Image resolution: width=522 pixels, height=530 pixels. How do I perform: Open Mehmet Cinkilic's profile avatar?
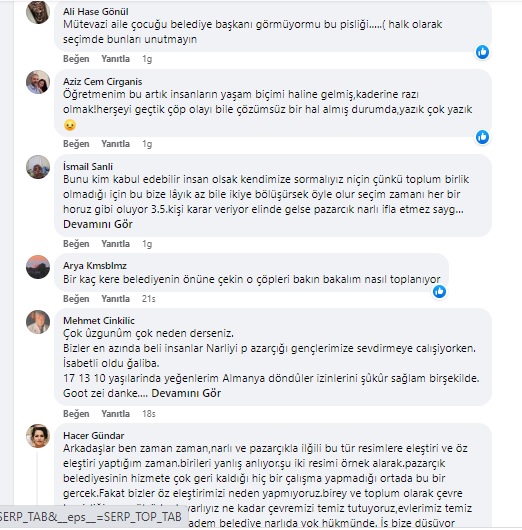(38, 322)
